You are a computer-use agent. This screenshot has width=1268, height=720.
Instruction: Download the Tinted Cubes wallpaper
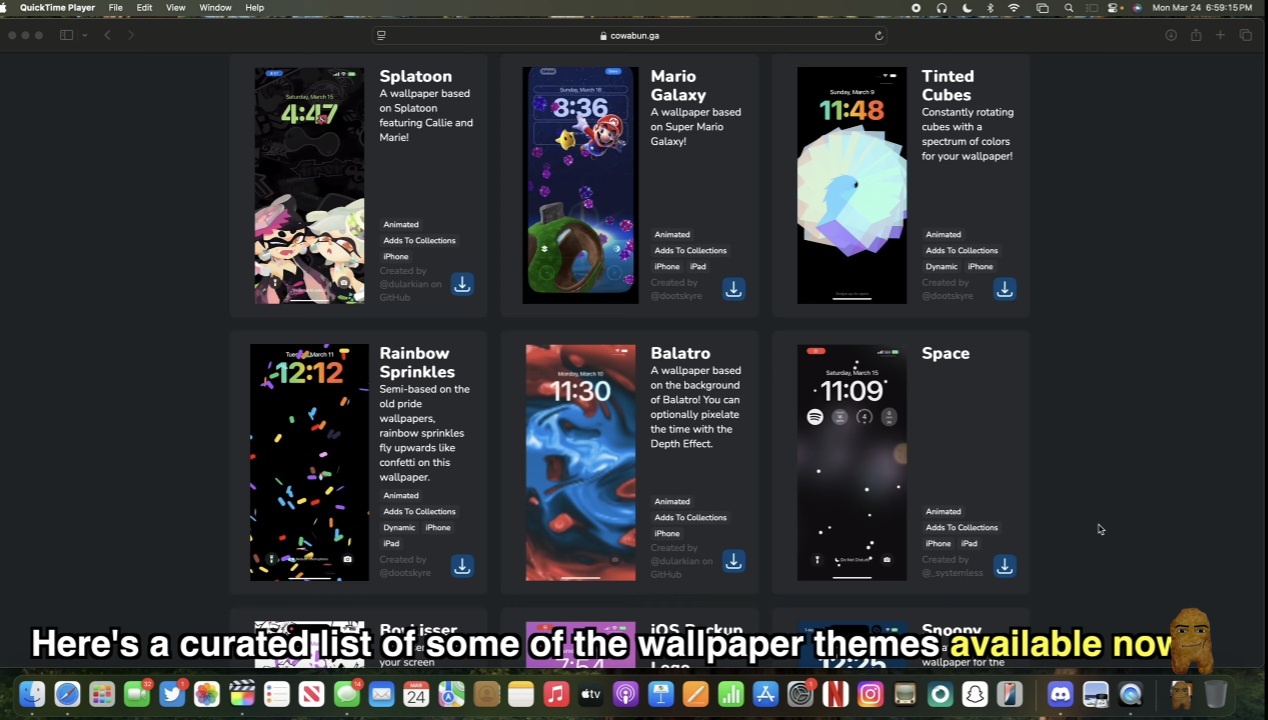pyautogui.click(x=1004, y=288)
